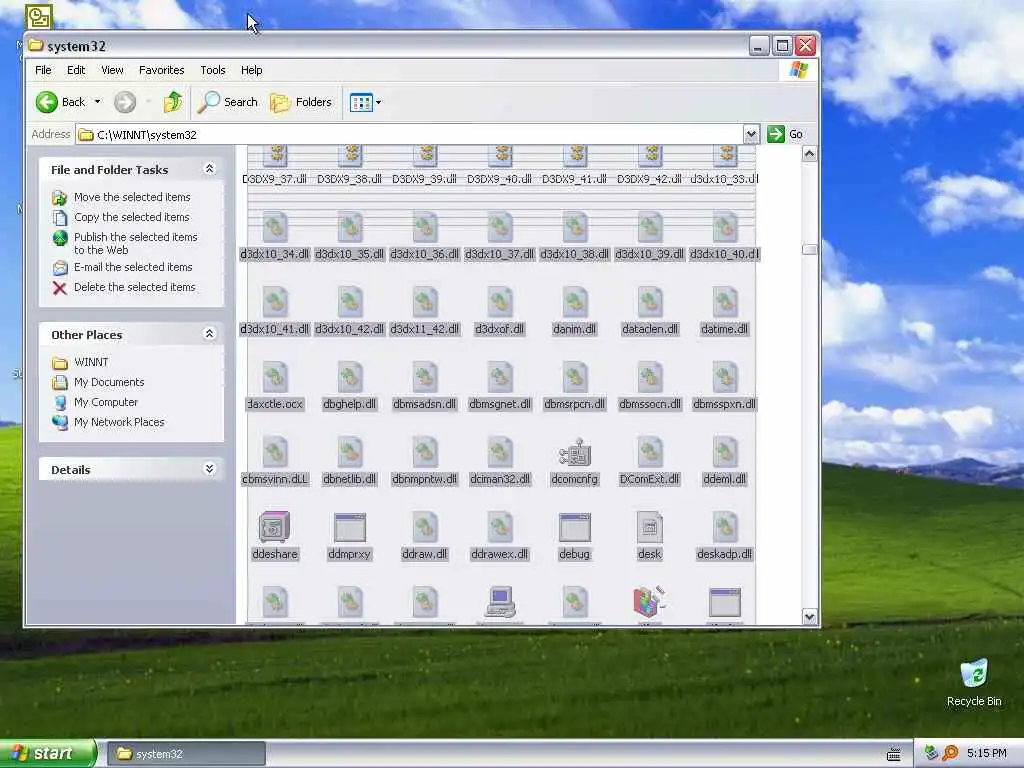The width and height of the screenshot is (1024, 768).
Task: Open My Computer from Other Places
Action: (105, 402)
